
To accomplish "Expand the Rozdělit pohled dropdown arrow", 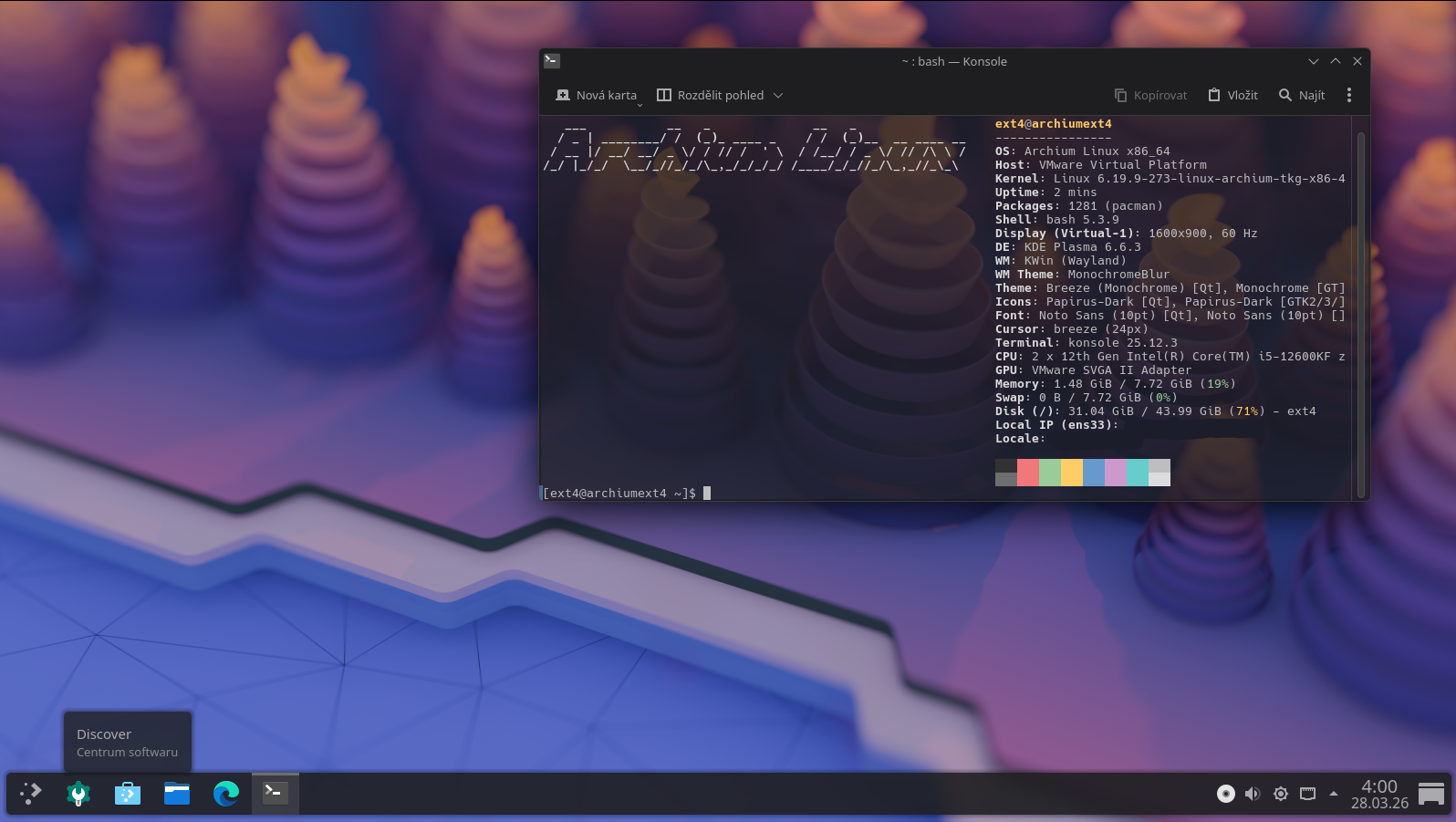I will (x=778, y=95).
